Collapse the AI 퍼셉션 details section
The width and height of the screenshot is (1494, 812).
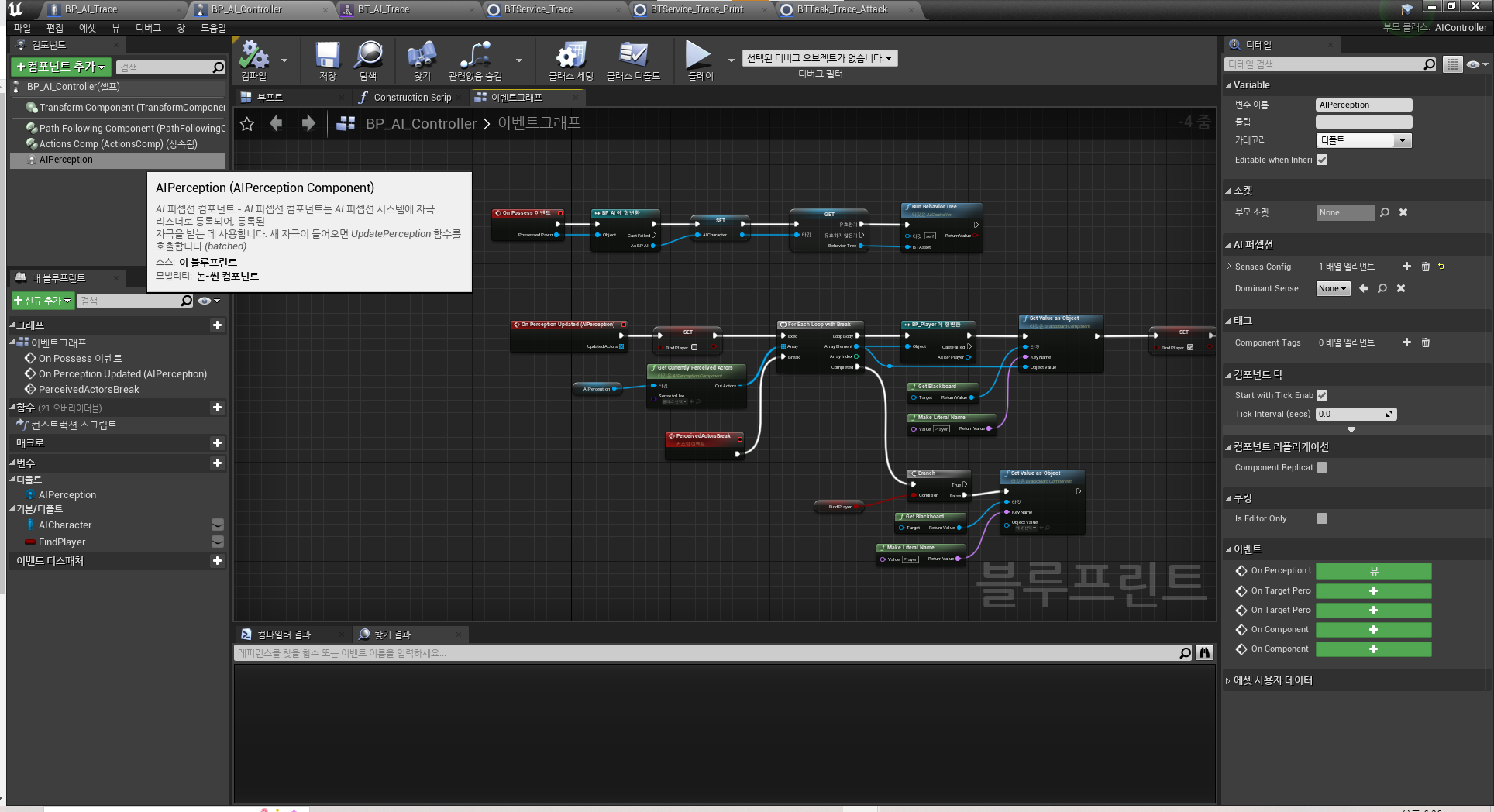(x=1228, y=245)
